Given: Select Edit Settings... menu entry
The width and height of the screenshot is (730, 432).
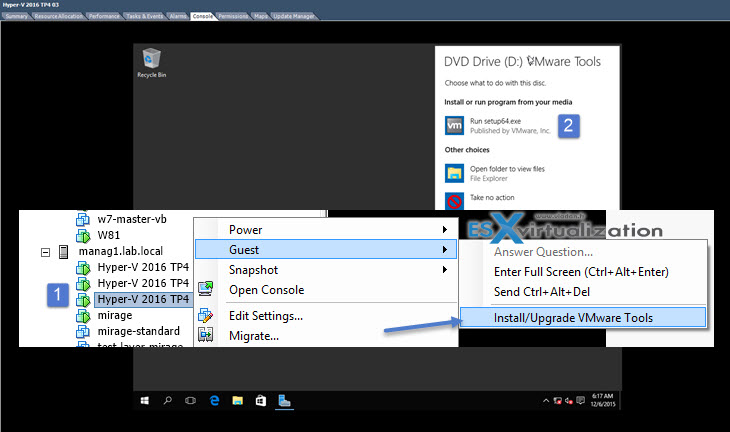Looking at the screenshot, I should point(326,316).
